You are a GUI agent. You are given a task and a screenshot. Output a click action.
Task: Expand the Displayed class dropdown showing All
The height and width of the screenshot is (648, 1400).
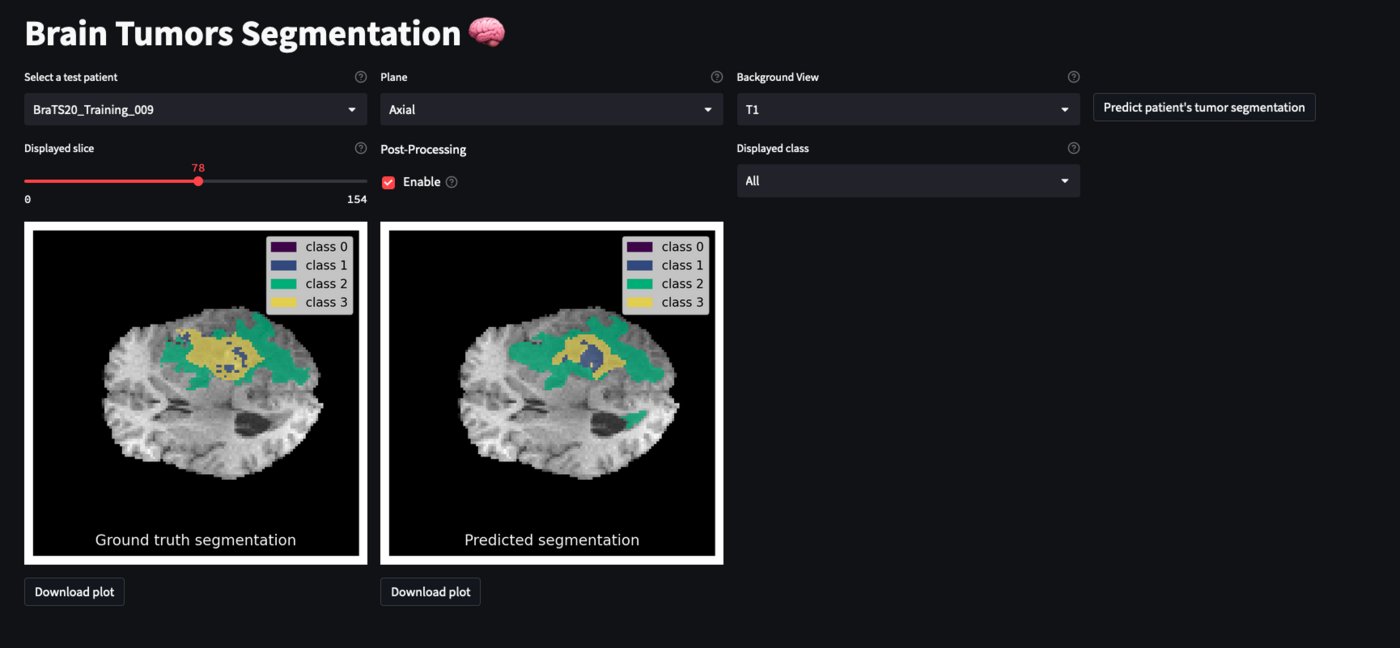click(x=907, y=181)
